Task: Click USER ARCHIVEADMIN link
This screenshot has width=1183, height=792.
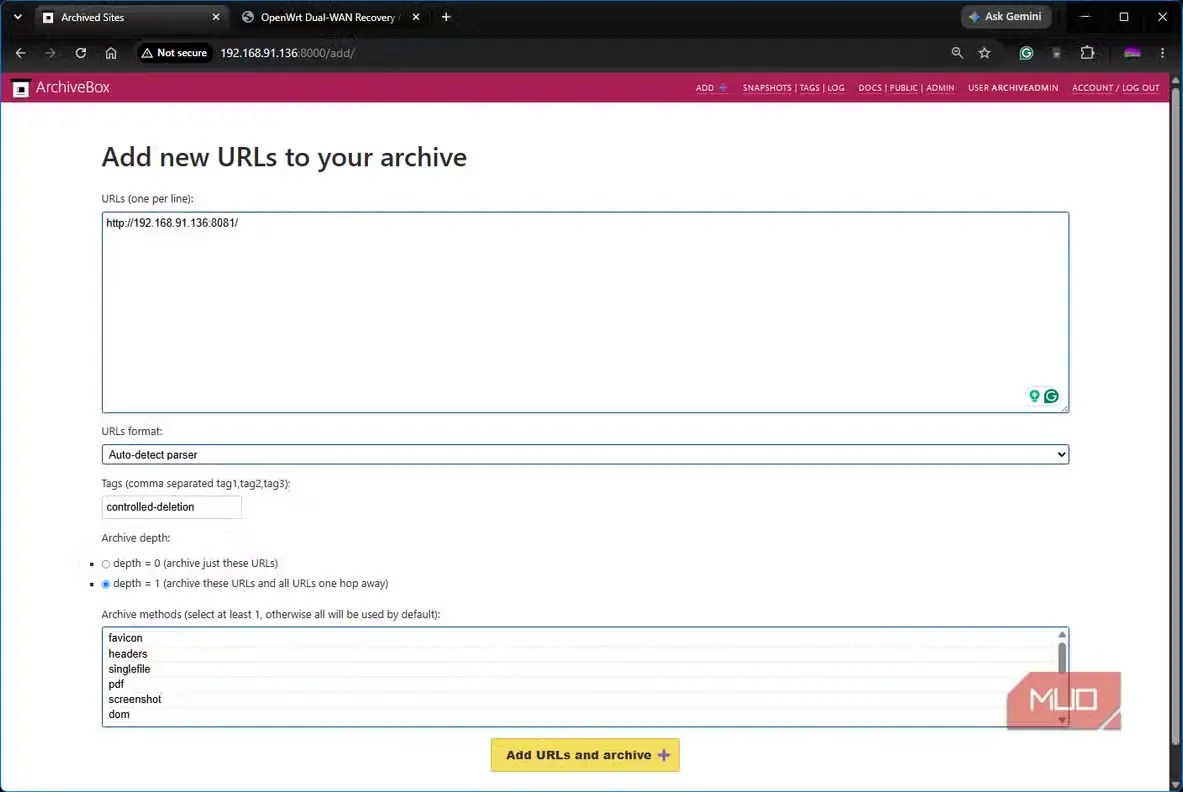Action: pyautogui.click(x=1012, y=88)
